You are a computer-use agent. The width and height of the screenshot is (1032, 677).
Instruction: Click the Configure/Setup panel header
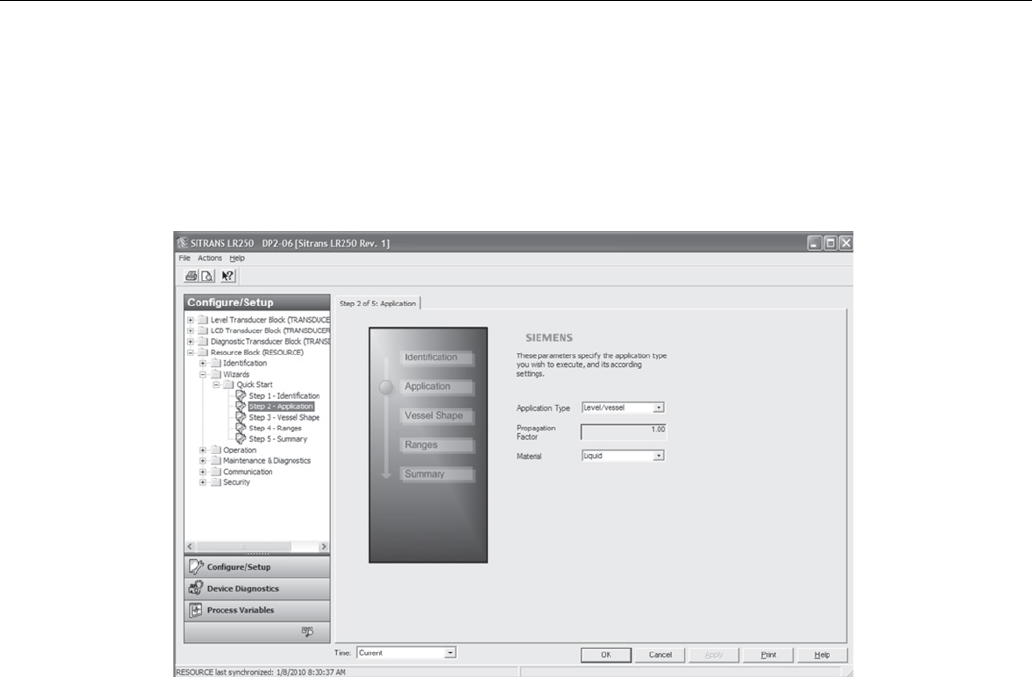tap(257, 303)
